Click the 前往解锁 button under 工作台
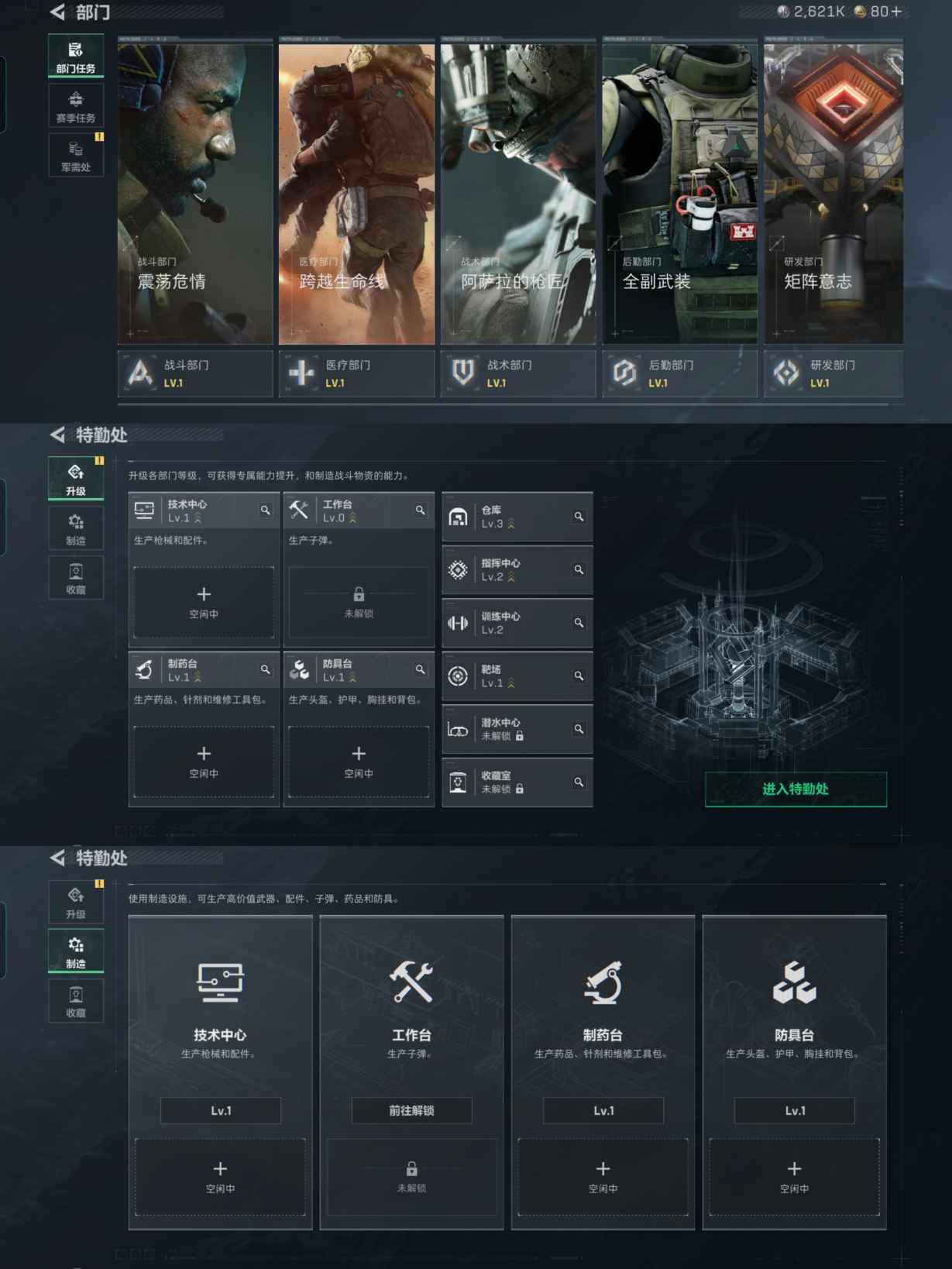 411,1110
